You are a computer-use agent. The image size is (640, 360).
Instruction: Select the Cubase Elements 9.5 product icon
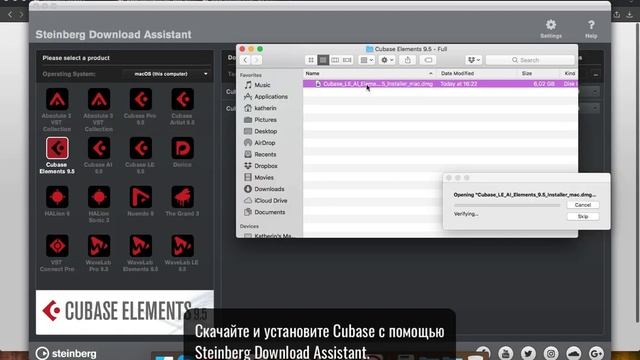tap(57, 148)
